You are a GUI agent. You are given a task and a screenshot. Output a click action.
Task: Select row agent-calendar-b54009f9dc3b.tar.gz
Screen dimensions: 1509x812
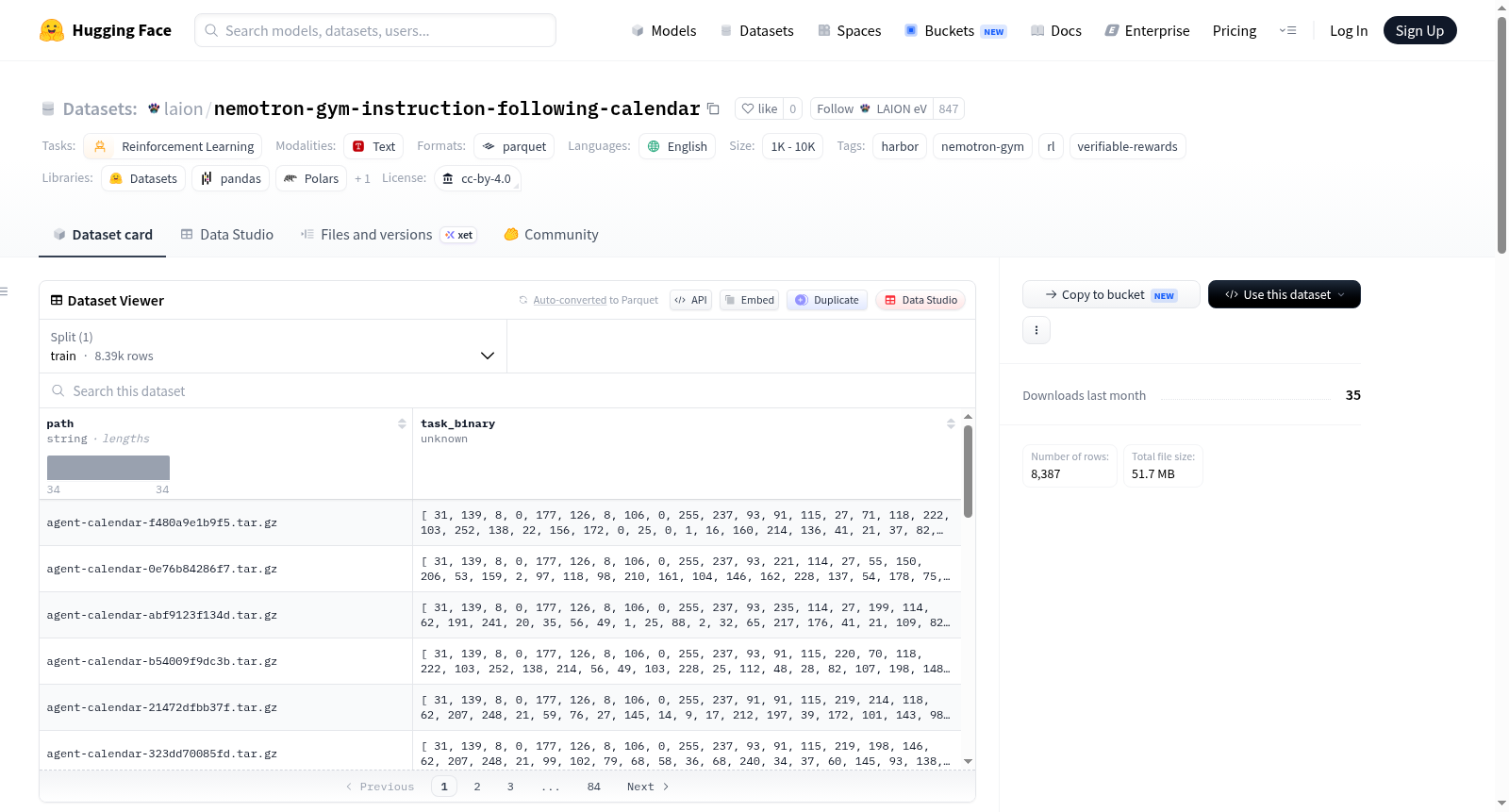click(500, 661)
